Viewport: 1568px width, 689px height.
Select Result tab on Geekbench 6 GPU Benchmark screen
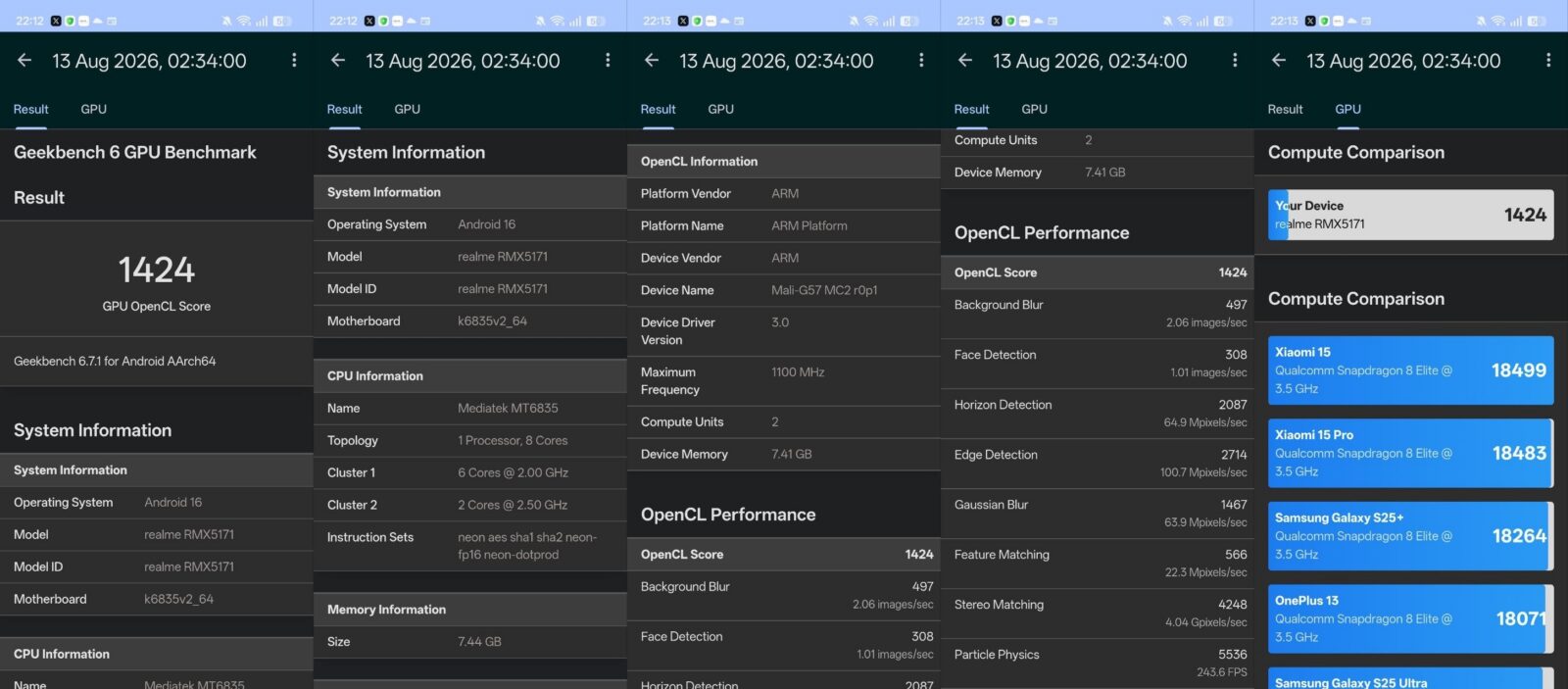(31, 109)
